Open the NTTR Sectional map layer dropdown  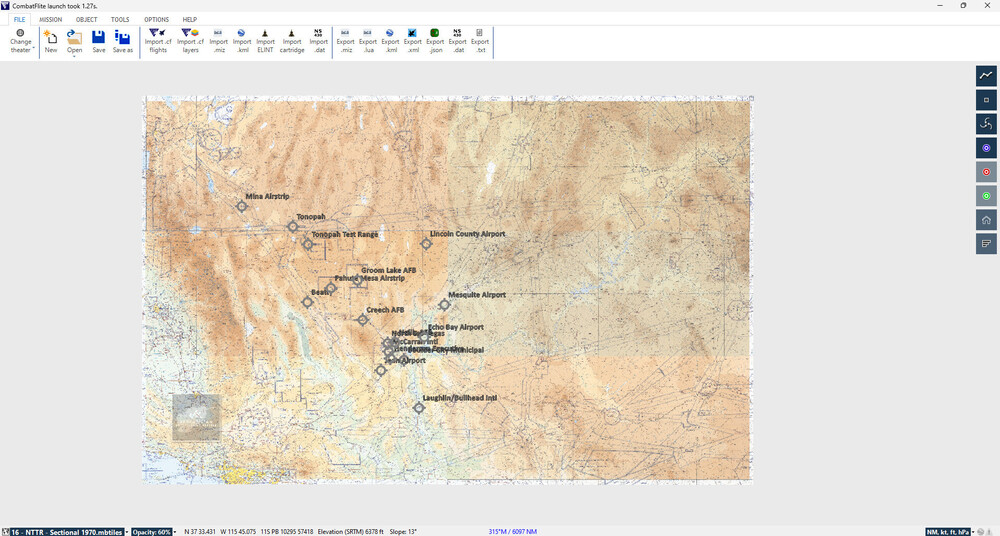click(65, 531)
